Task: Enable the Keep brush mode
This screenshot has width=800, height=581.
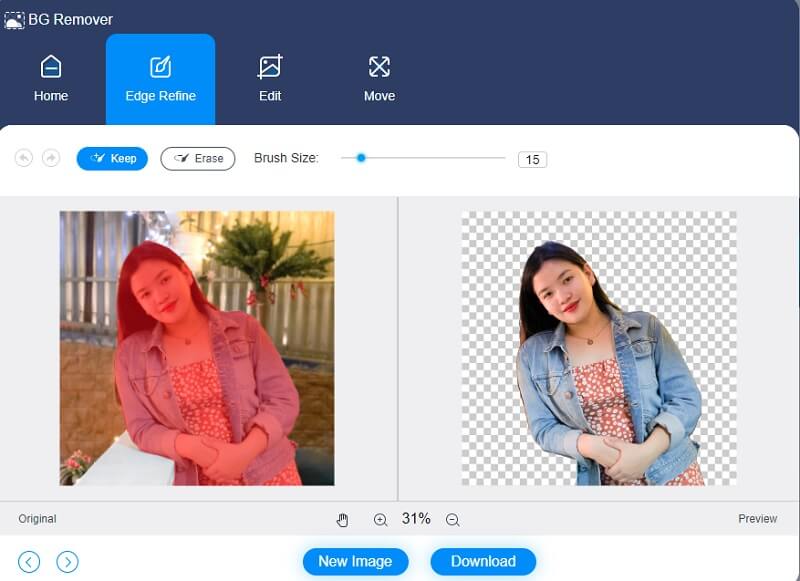Action: pyautogui.click(x=112, y=158)
